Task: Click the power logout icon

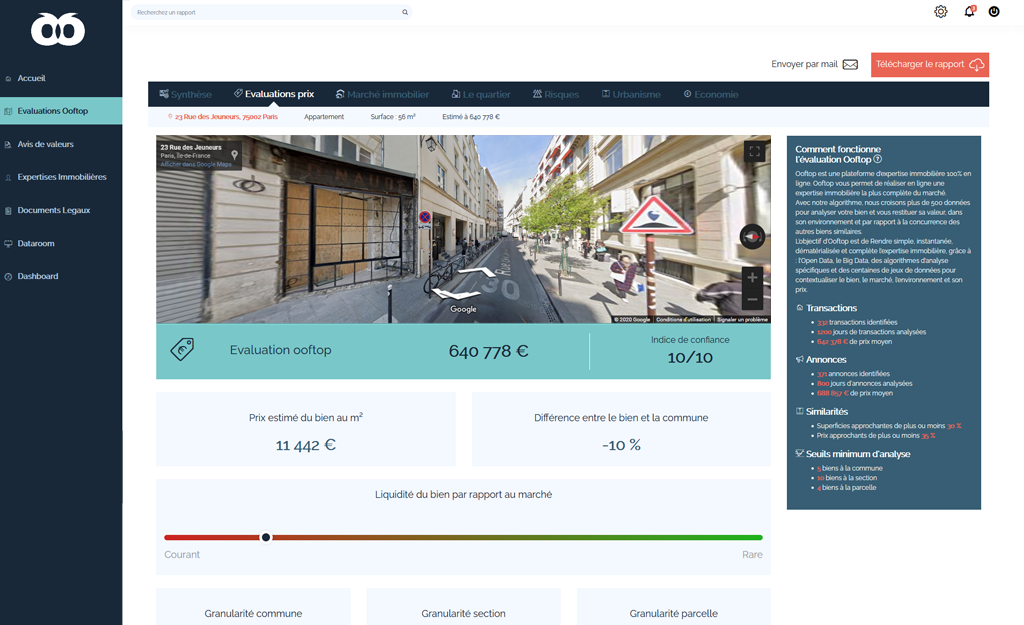Action: click(994, 12)
